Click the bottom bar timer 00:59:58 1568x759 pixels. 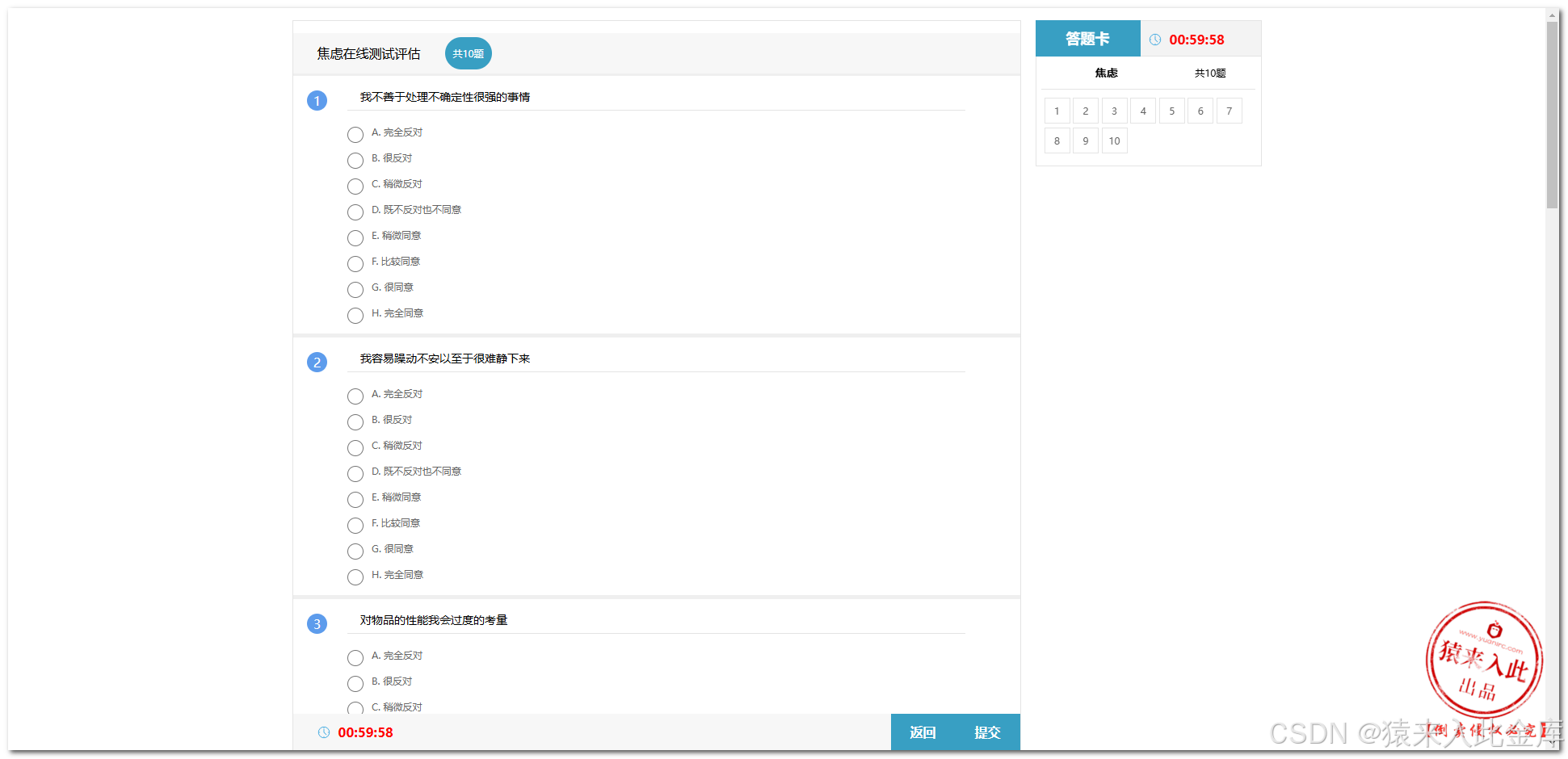365,732
